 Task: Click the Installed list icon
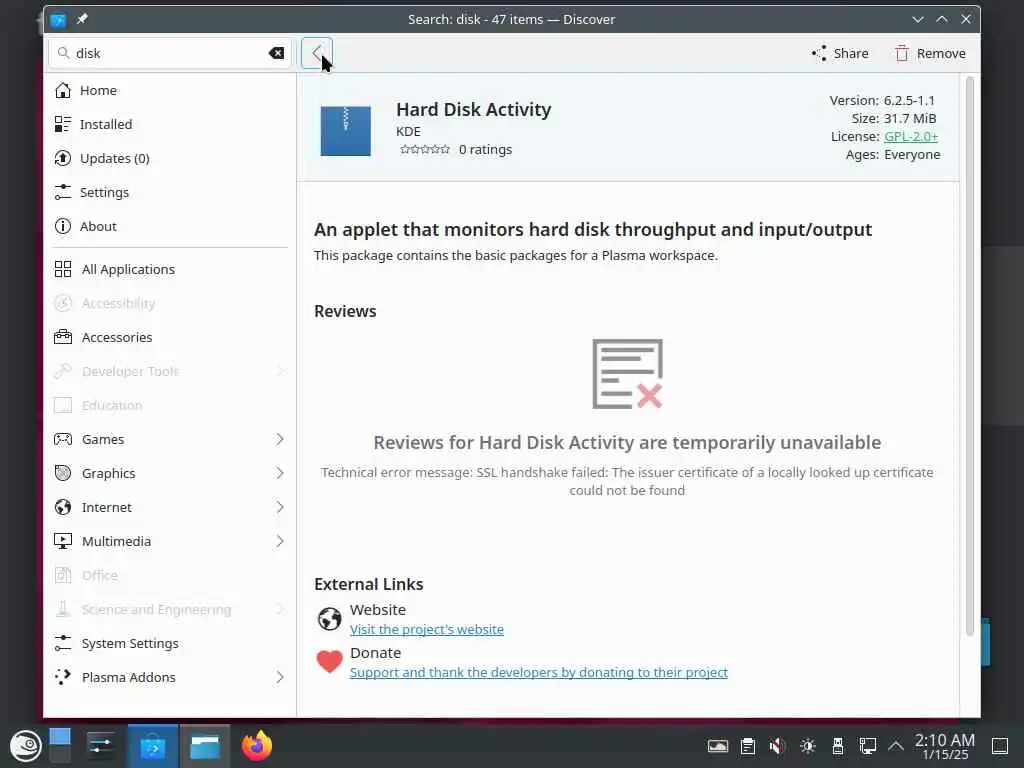63,124
